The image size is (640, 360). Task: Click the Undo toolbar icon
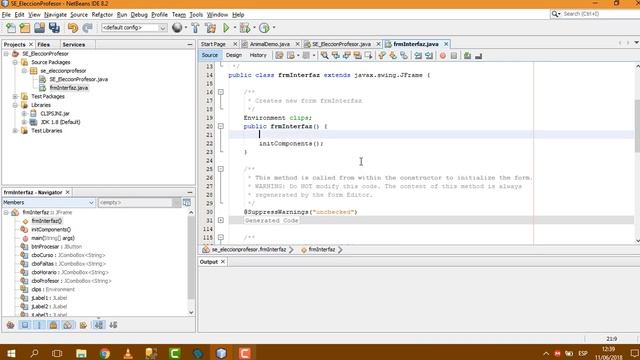point(73,28)
